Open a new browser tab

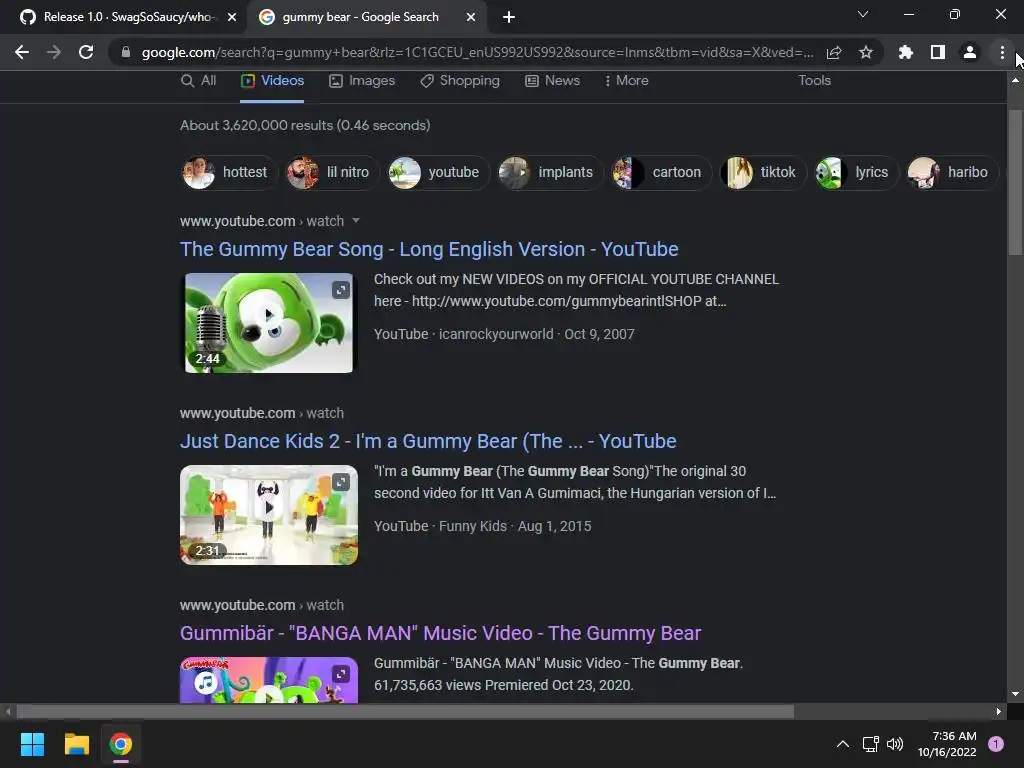509,17
